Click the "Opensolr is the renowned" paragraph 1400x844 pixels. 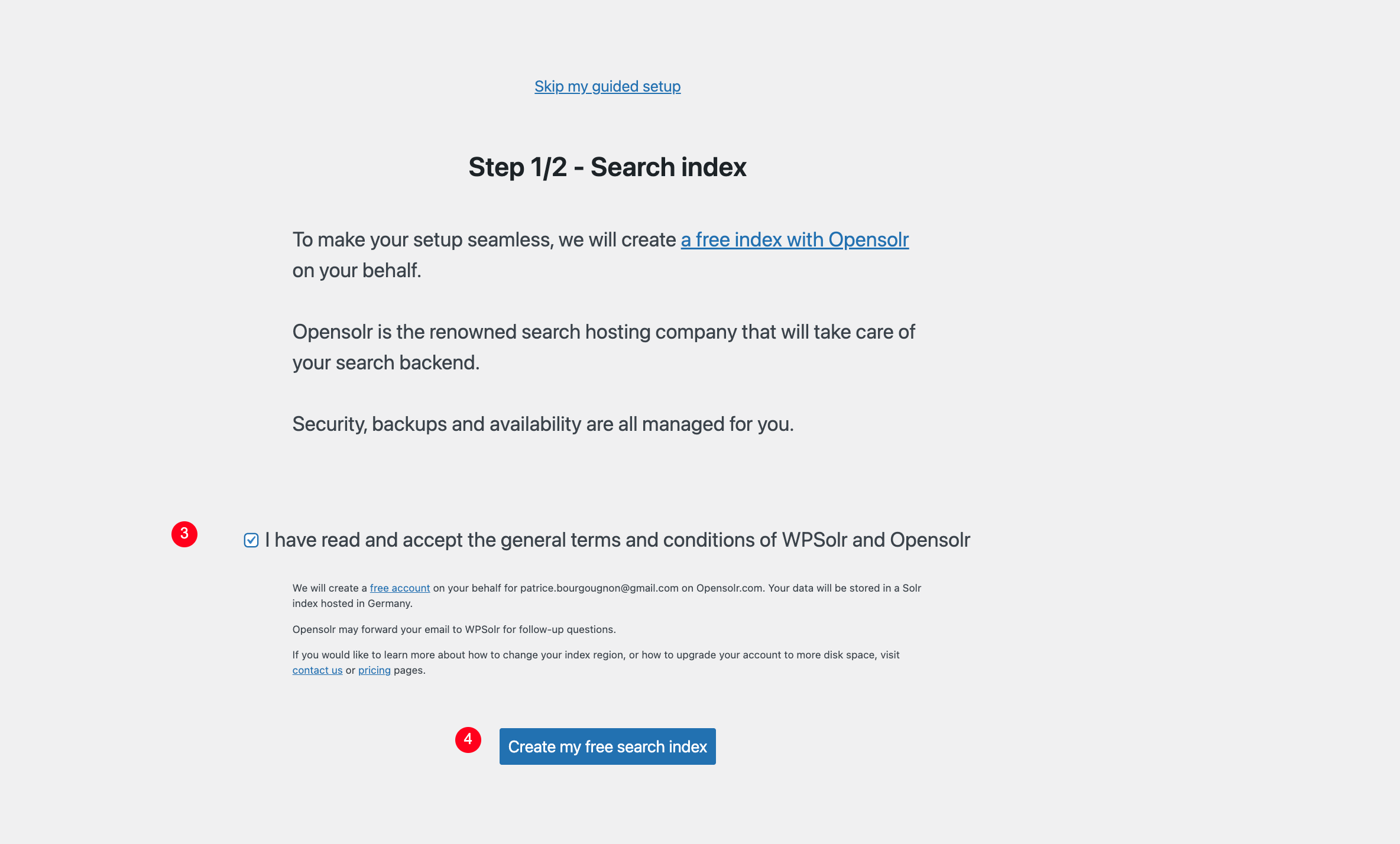pyautogui.click(x=603, y=332)
